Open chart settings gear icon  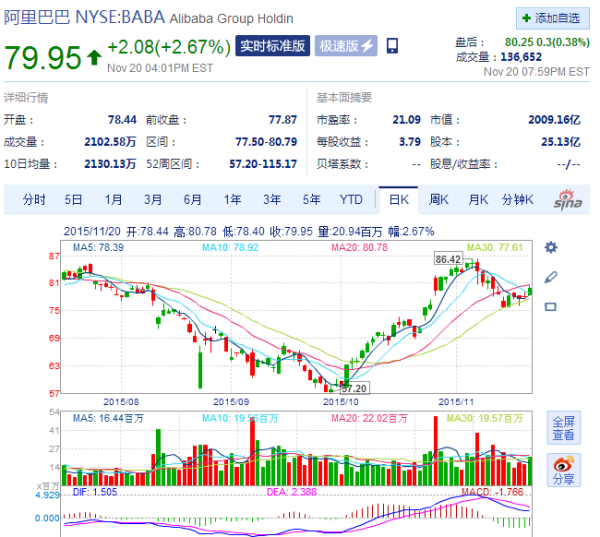pos(551,247)
